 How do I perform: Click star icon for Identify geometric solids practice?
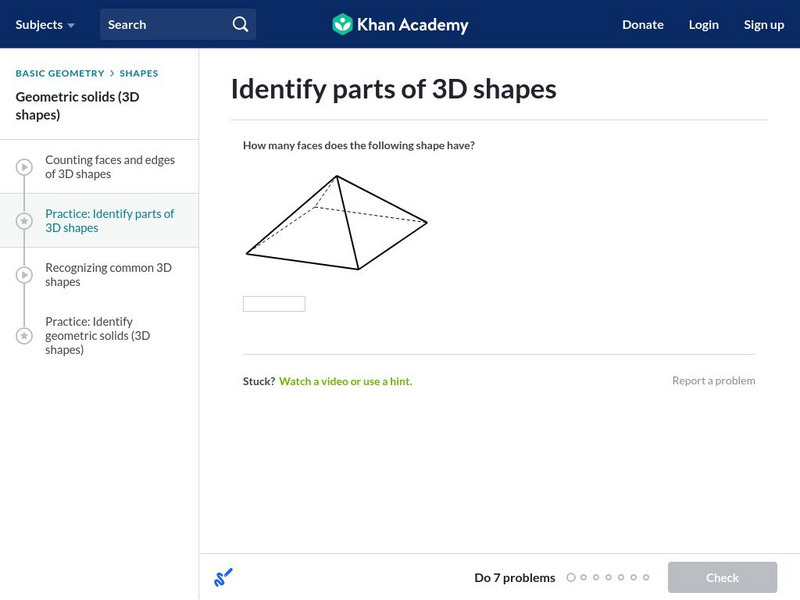click(x=24, y=336)
